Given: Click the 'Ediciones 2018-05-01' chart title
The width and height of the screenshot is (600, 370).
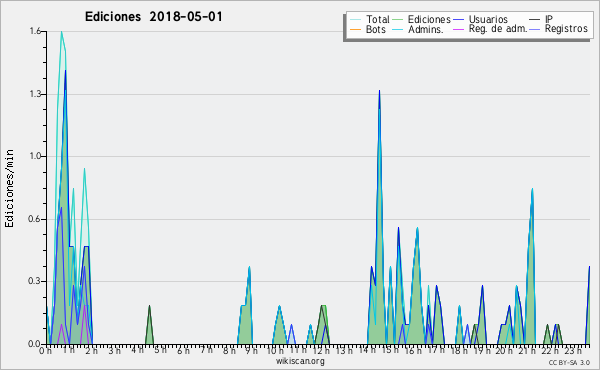Looking at the screenshot, I should click(153, 17).
